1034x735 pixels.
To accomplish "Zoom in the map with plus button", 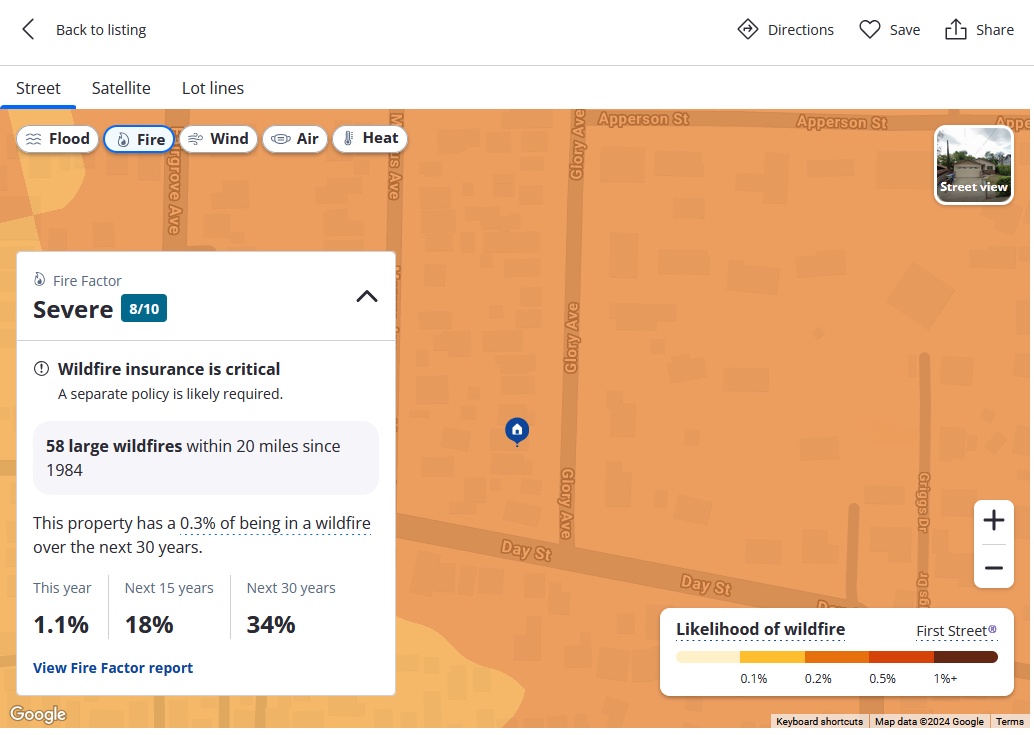I will point(994,520).
